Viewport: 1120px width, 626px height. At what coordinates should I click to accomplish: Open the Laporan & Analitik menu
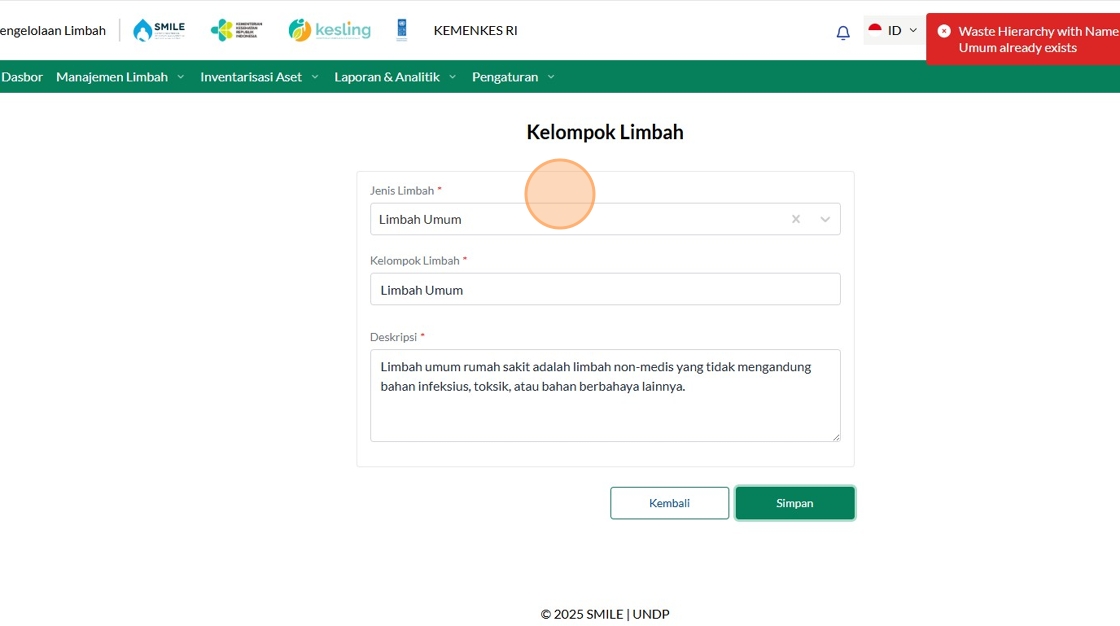(x=395, y=77)
